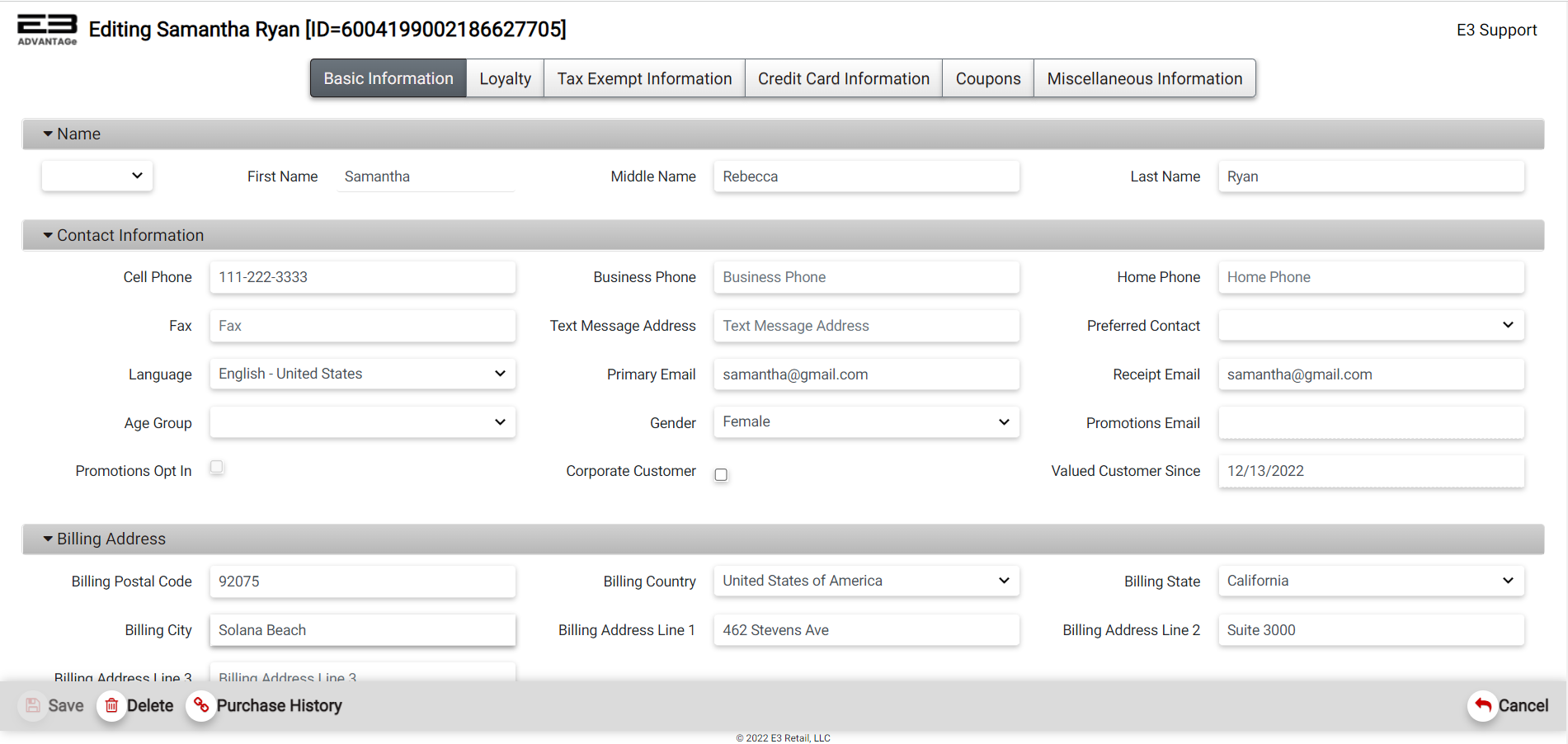Click into the Business Phone field
This screenshot has height=744, width=1568.
(x=866, y=277)
